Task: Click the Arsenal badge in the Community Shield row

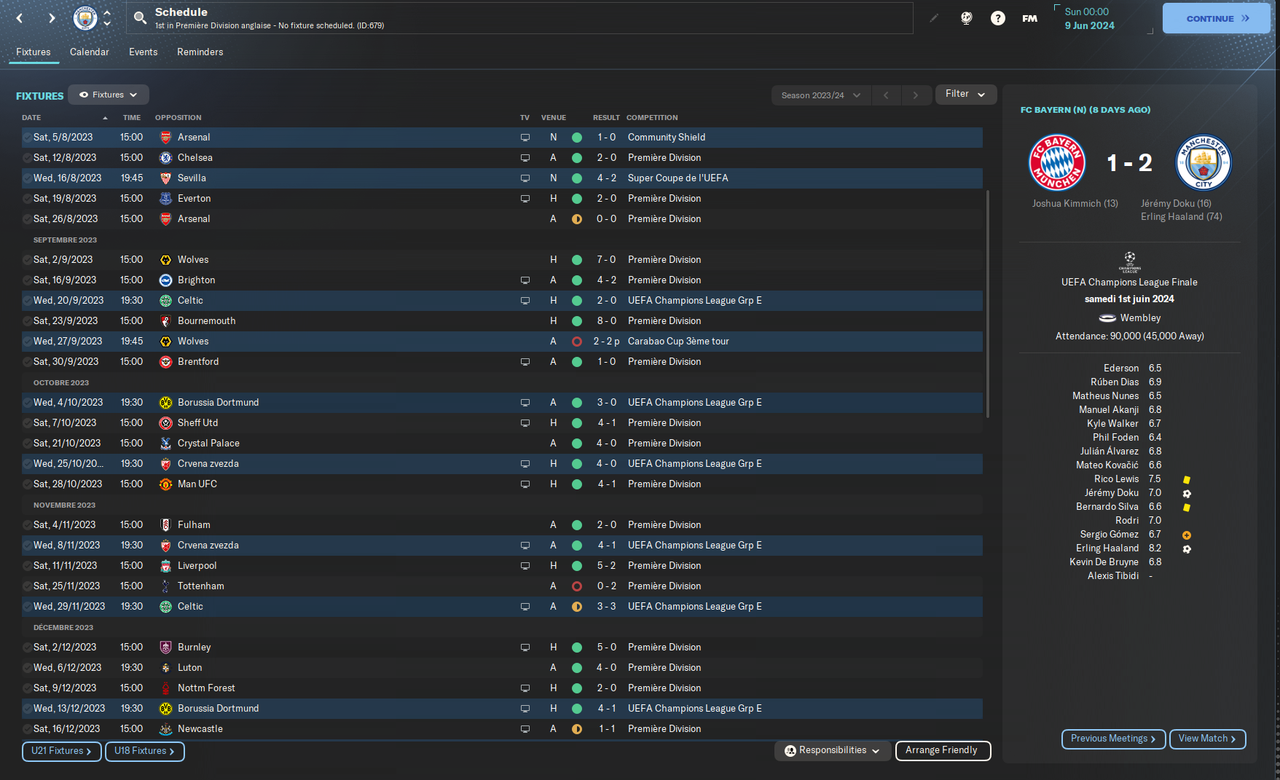Action: (x=166, y=137)
